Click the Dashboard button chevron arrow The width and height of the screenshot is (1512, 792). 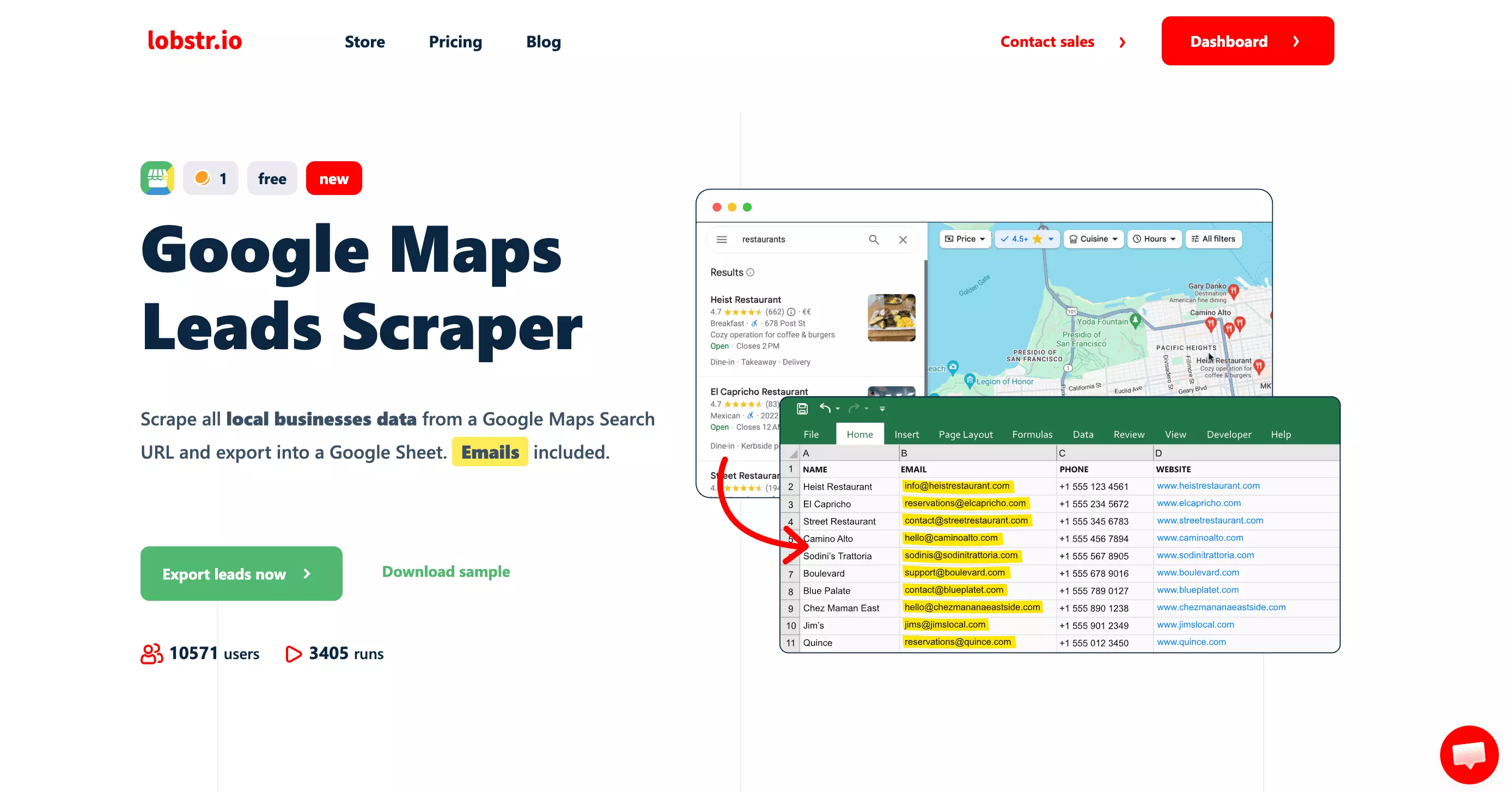point(1296,42)
